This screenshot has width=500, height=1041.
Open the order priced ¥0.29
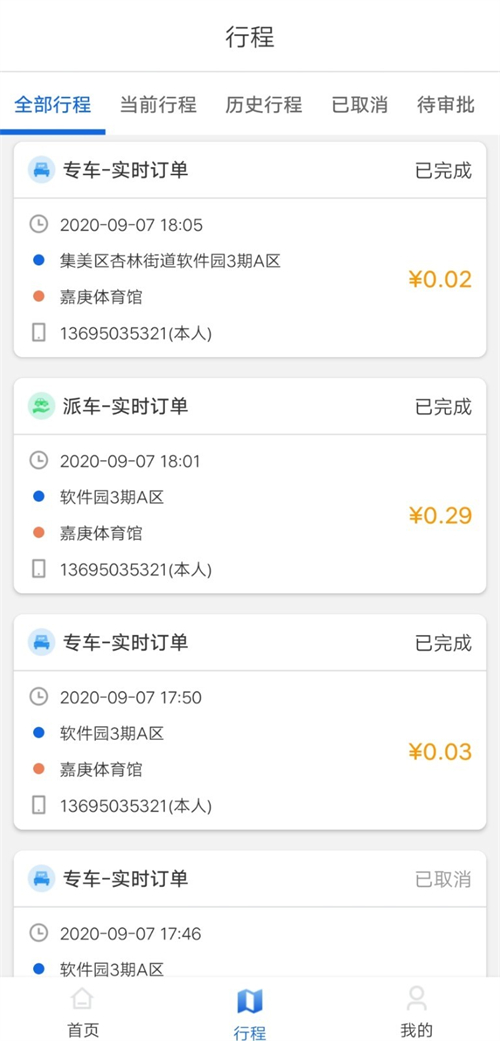pos(250,485)
